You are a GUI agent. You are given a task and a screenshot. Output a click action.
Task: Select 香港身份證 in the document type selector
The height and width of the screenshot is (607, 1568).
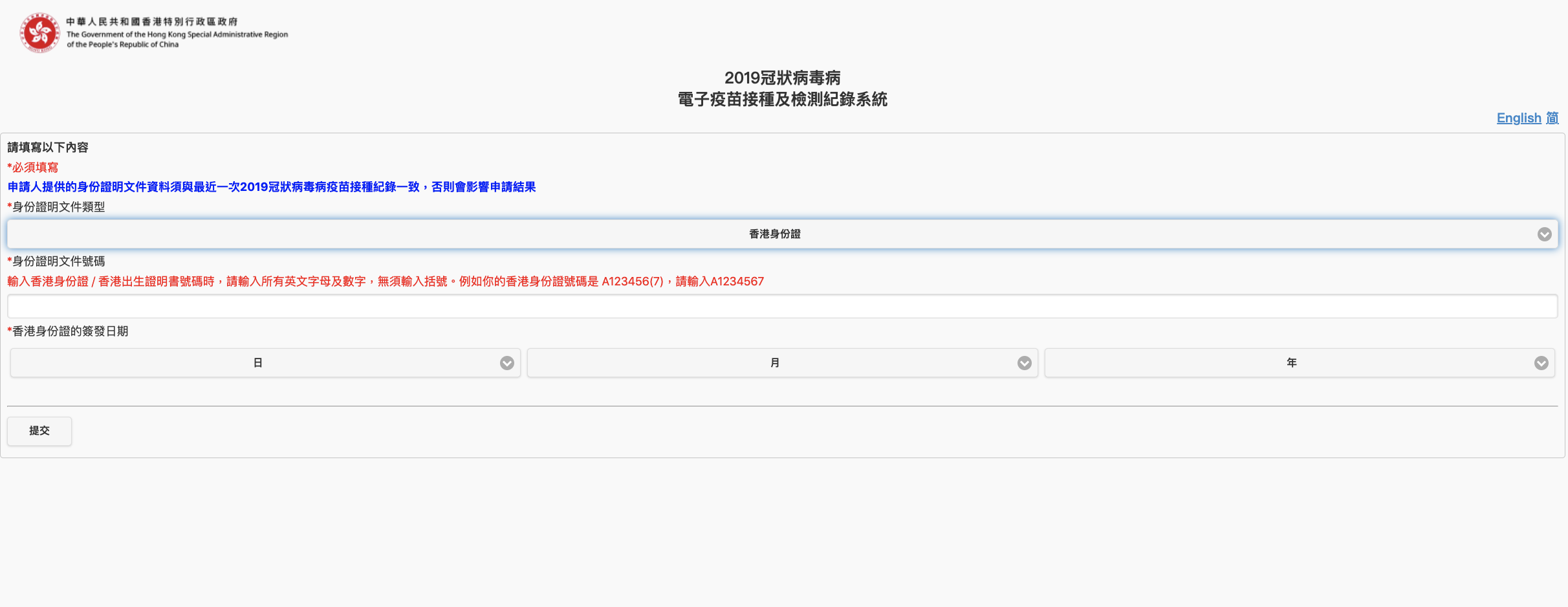tap(776, 234)
